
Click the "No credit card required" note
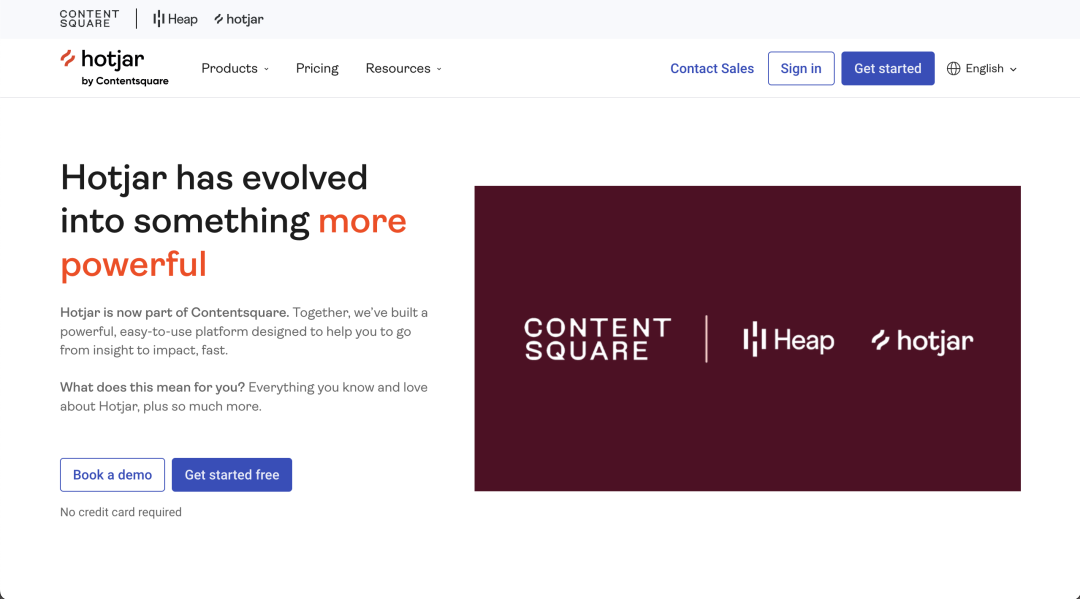[x=121, y=512]
